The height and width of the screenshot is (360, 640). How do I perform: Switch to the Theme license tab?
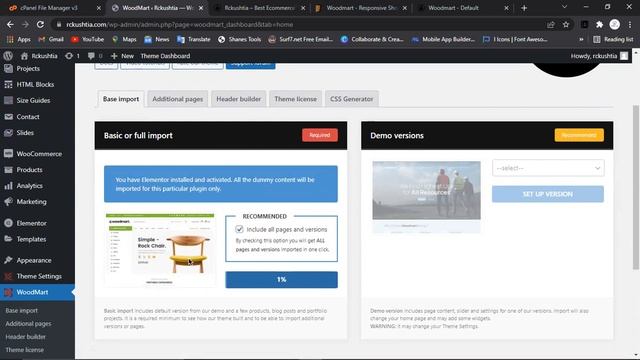tap(296, 99)
